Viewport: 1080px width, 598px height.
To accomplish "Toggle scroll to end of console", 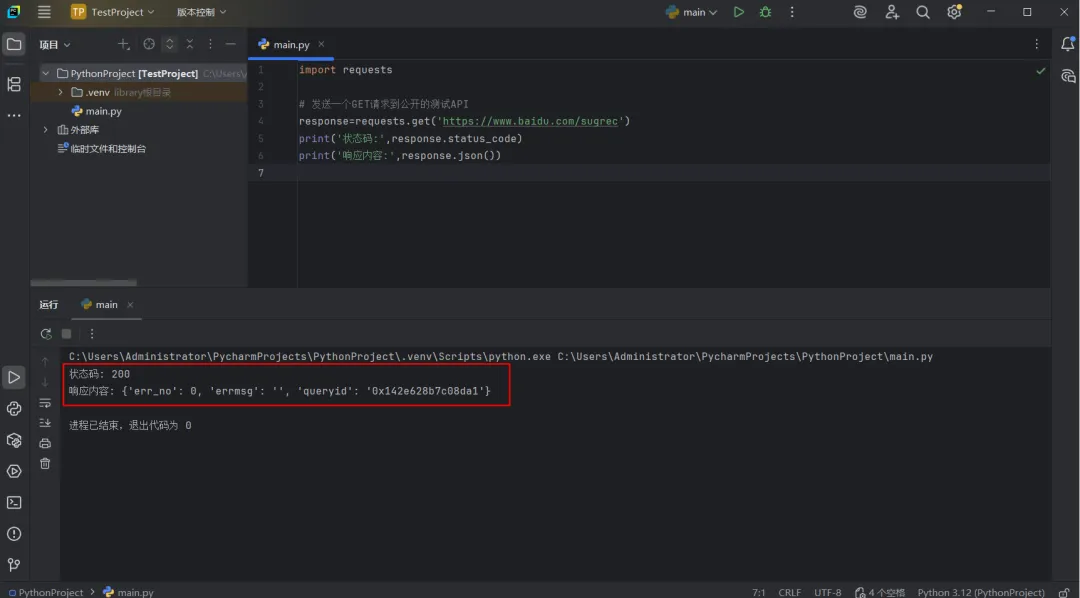I will tap(45, 422).
